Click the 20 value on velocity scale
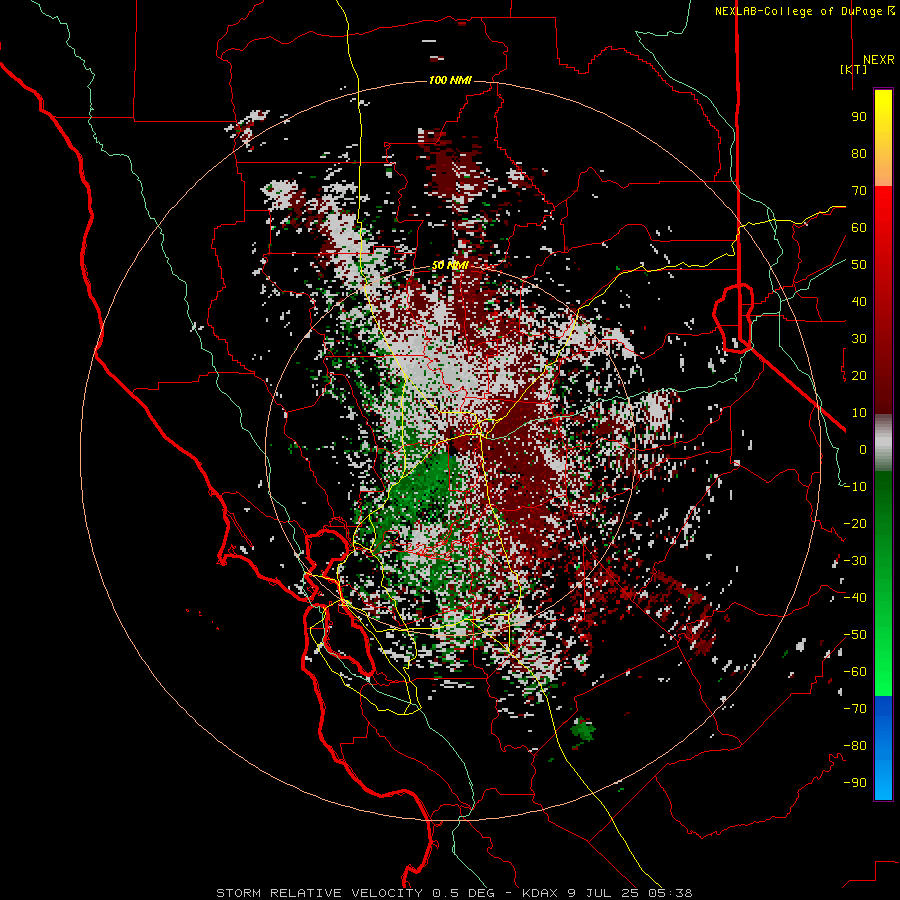The width and height of the screenshot is (900, 900). click(859, 376)
